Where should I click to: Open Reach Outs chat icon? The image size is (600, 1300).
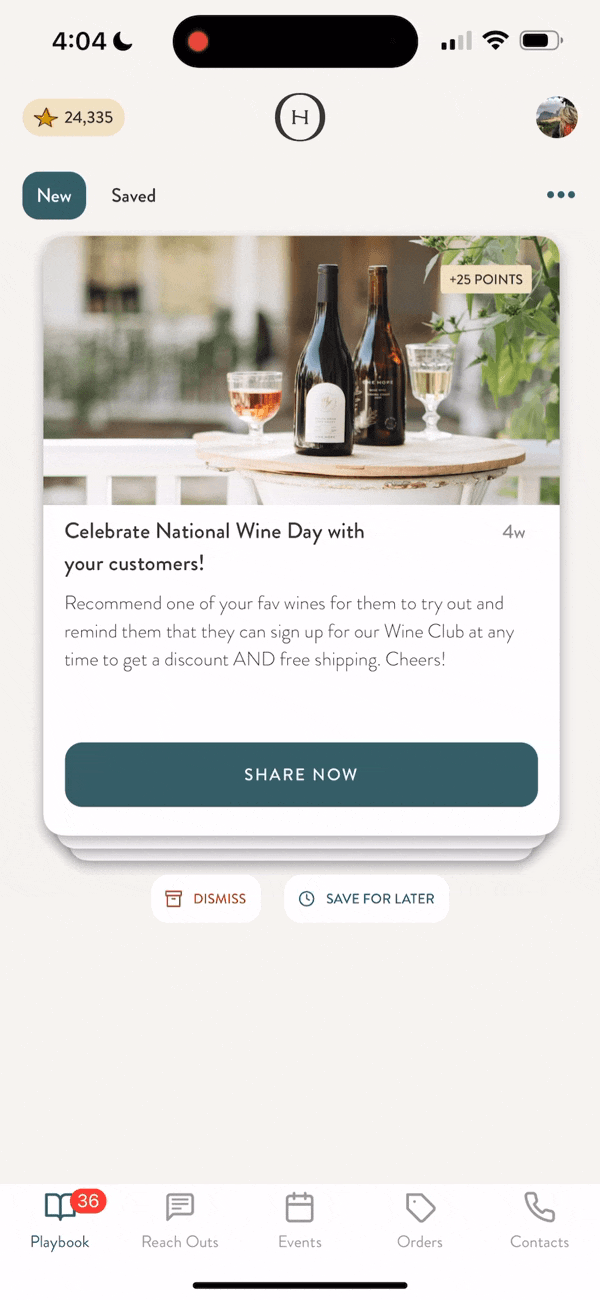point(180,1208)
